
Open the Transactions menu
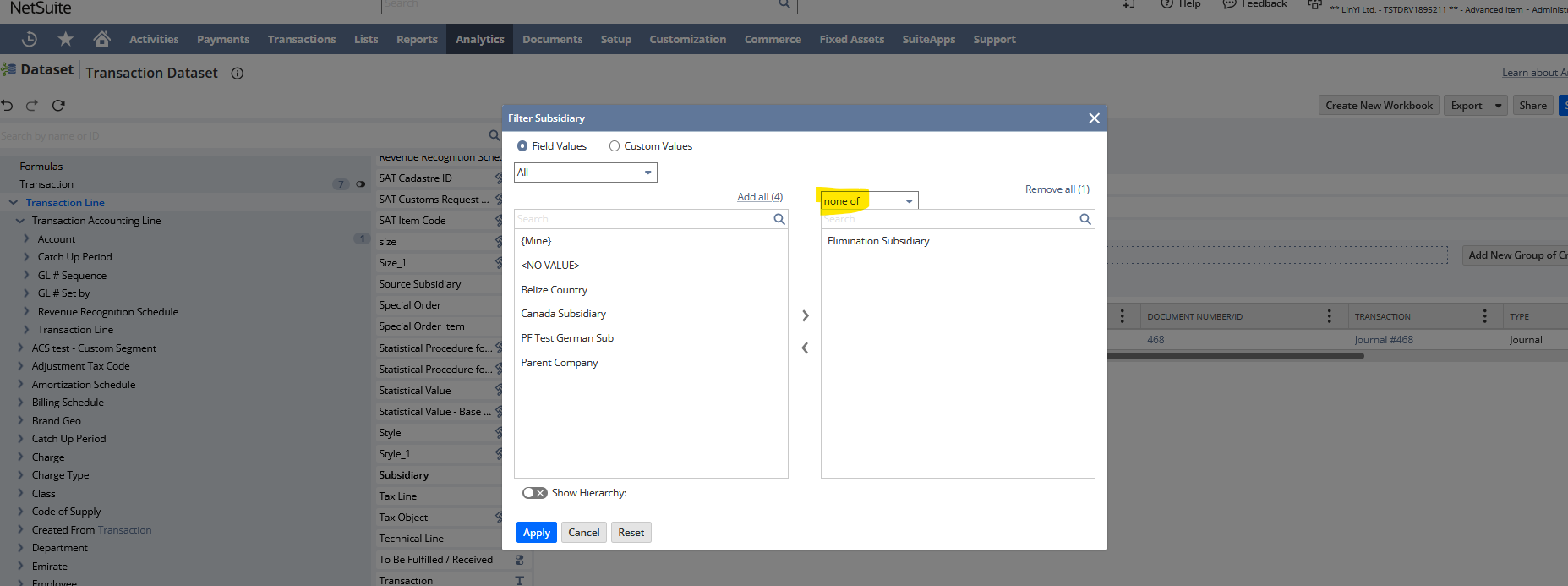click(x=302, y=40)
